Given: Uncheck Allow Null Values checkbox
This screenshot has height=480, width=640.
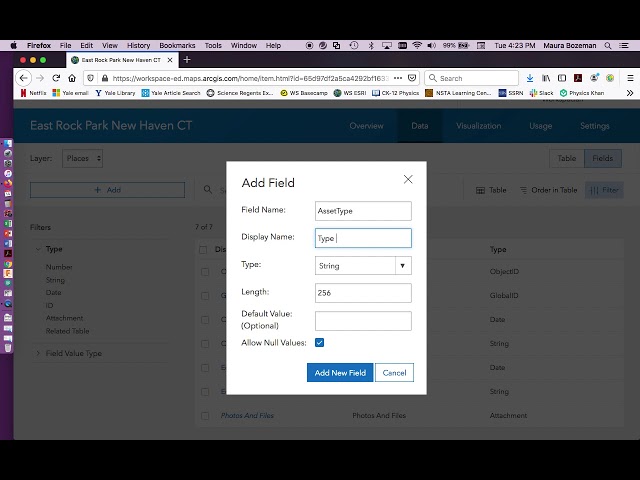Looking at the screenshot, I should [x=320, y=342].
